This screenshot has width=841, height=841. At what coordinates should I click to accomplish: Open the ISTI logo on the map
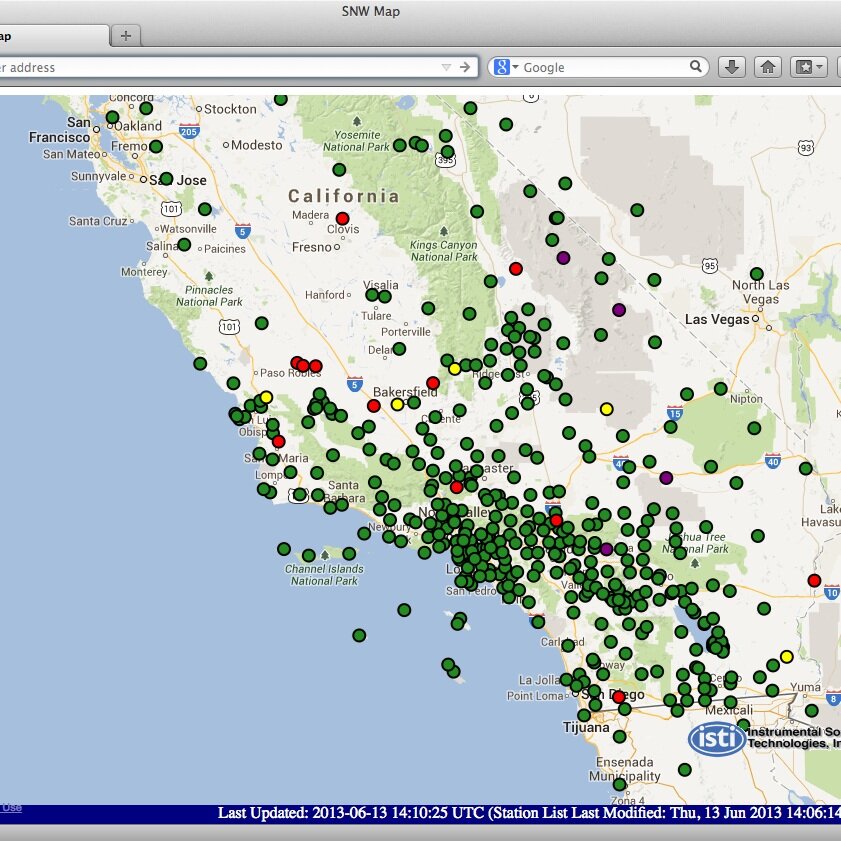[716, 738]
